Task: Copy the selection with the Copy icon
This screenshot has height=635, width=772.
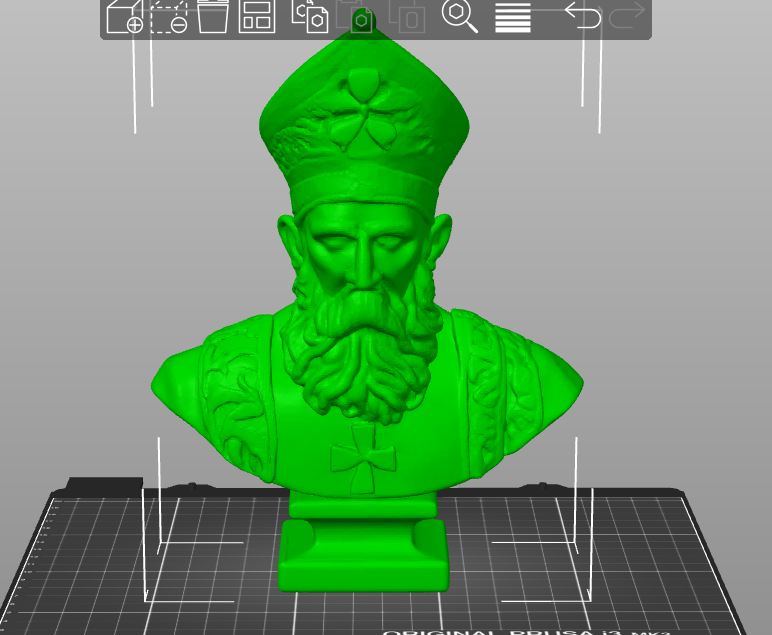Action: (x=310, y=16)
